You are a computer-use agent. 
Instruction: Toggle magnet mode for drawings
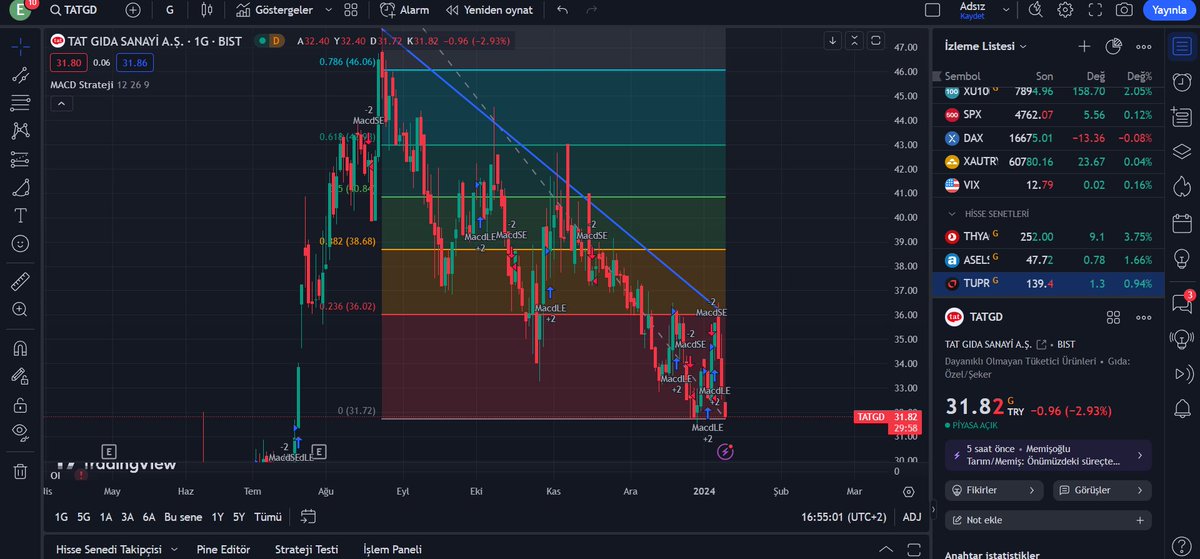point(20,348)
